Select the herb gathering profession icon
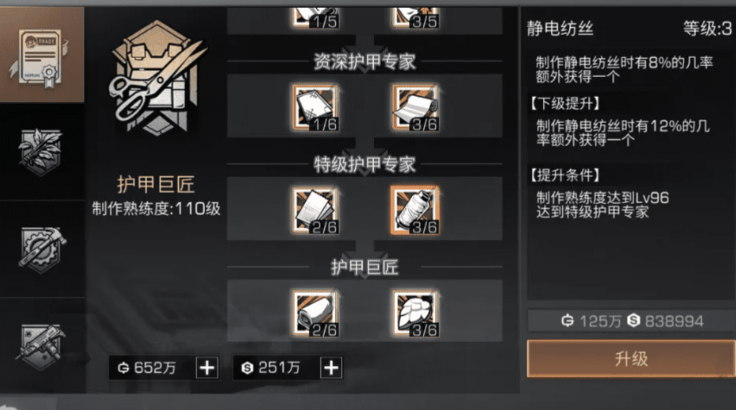This screenshot has width=736, height=410. point(40,152)
